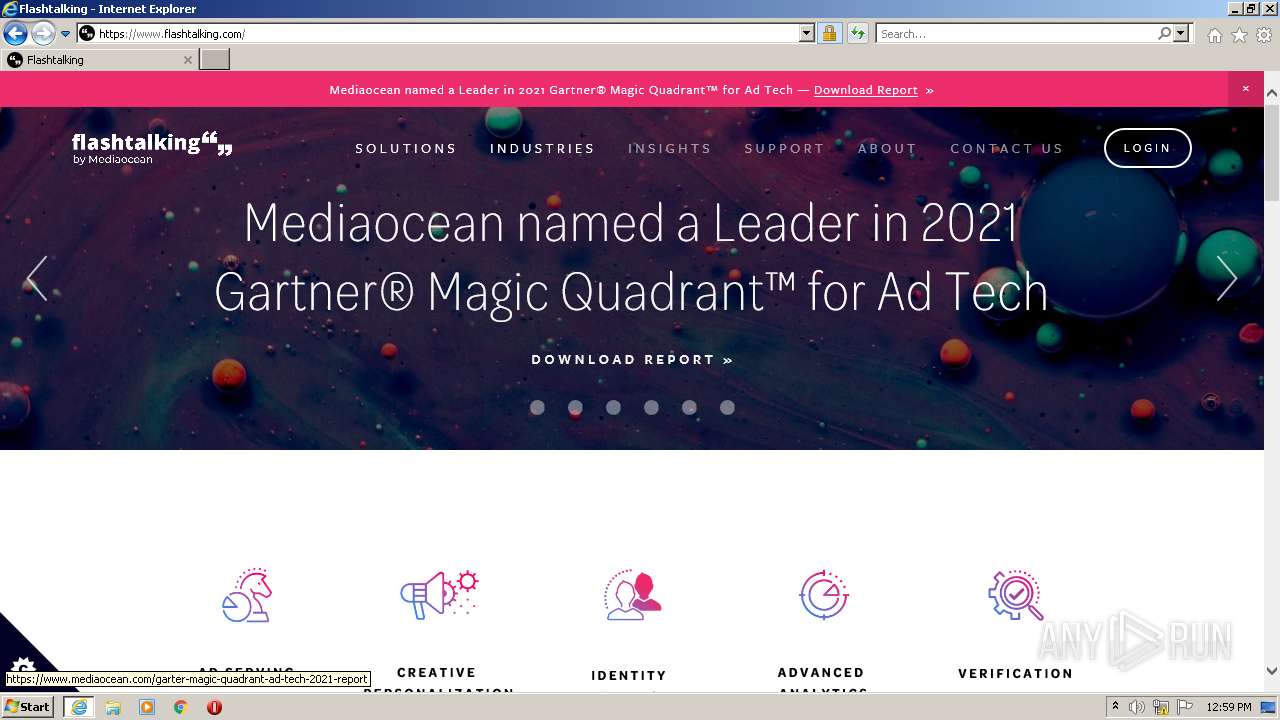Select the third carousel slide dot
Image resolution: width=1280 pixels, height=720 pixels.
[613, 407]
